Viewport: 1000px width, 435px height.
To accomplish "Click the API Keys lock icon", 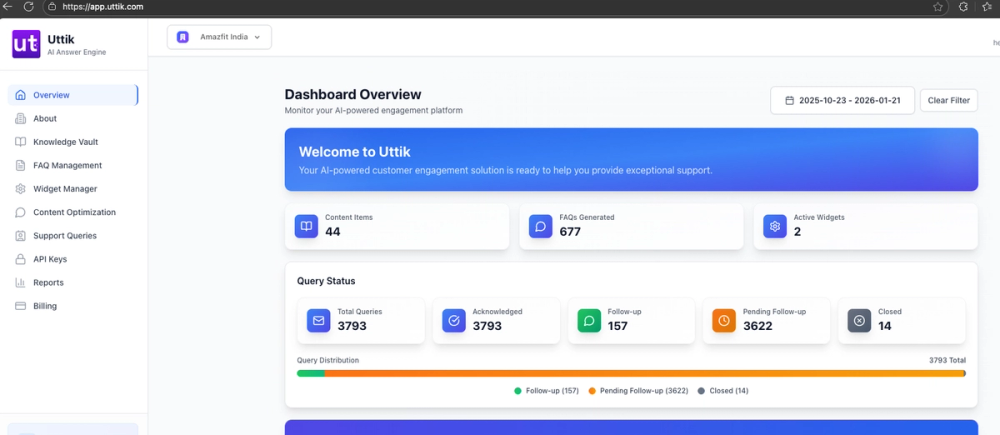I will (20, 259).
